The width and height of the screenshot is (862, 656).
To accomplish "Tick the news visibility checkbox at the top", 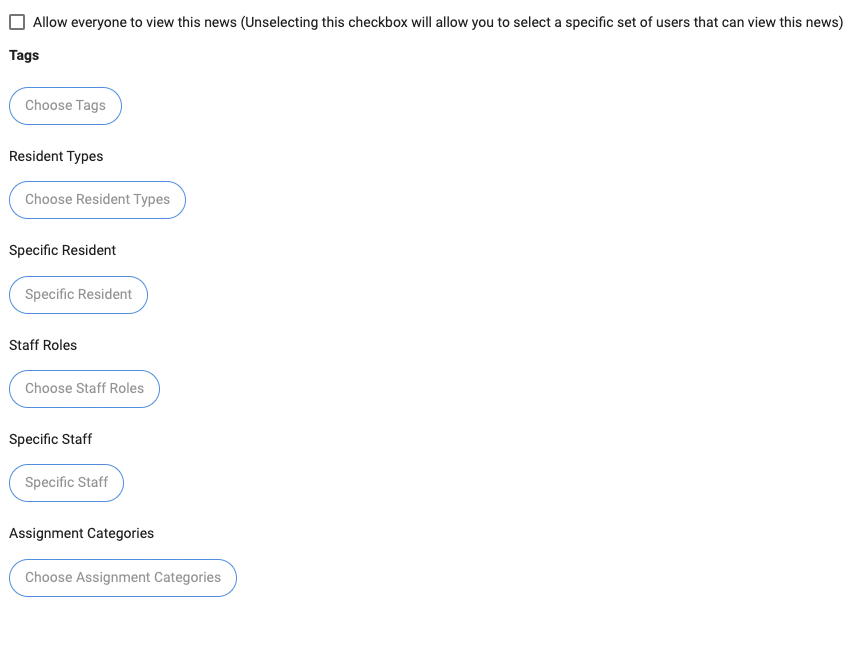I will point(17,22).
